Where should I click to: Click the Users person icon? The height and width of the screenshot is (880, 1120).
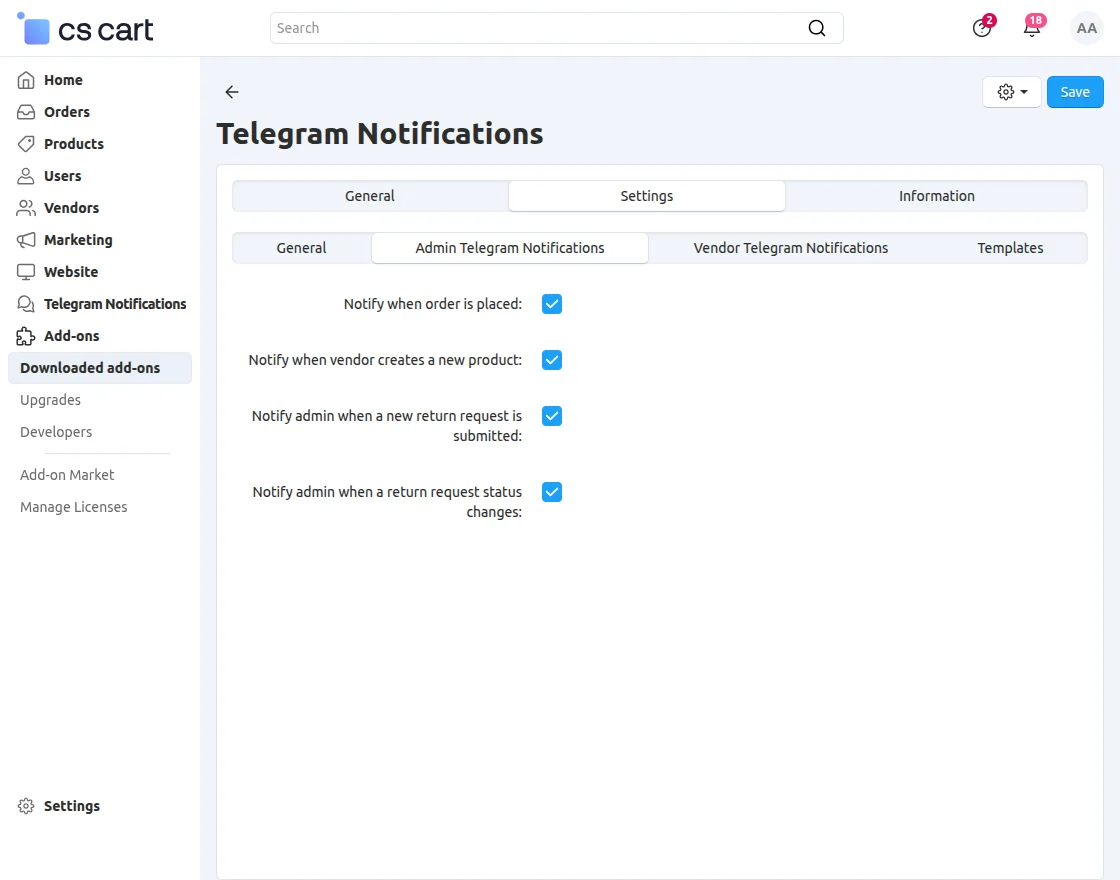click(x=26, y=176)
